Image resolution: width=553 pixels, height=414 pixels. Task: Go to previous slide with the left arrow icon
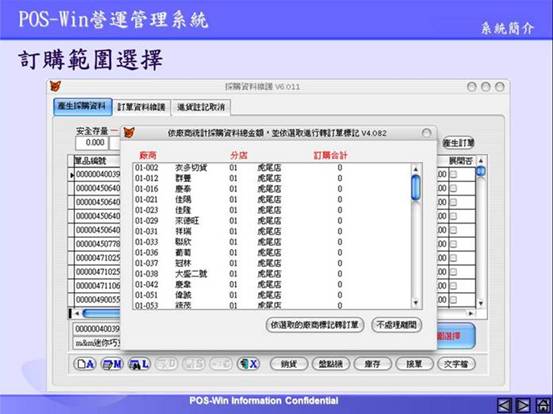(x=505, y=405)
